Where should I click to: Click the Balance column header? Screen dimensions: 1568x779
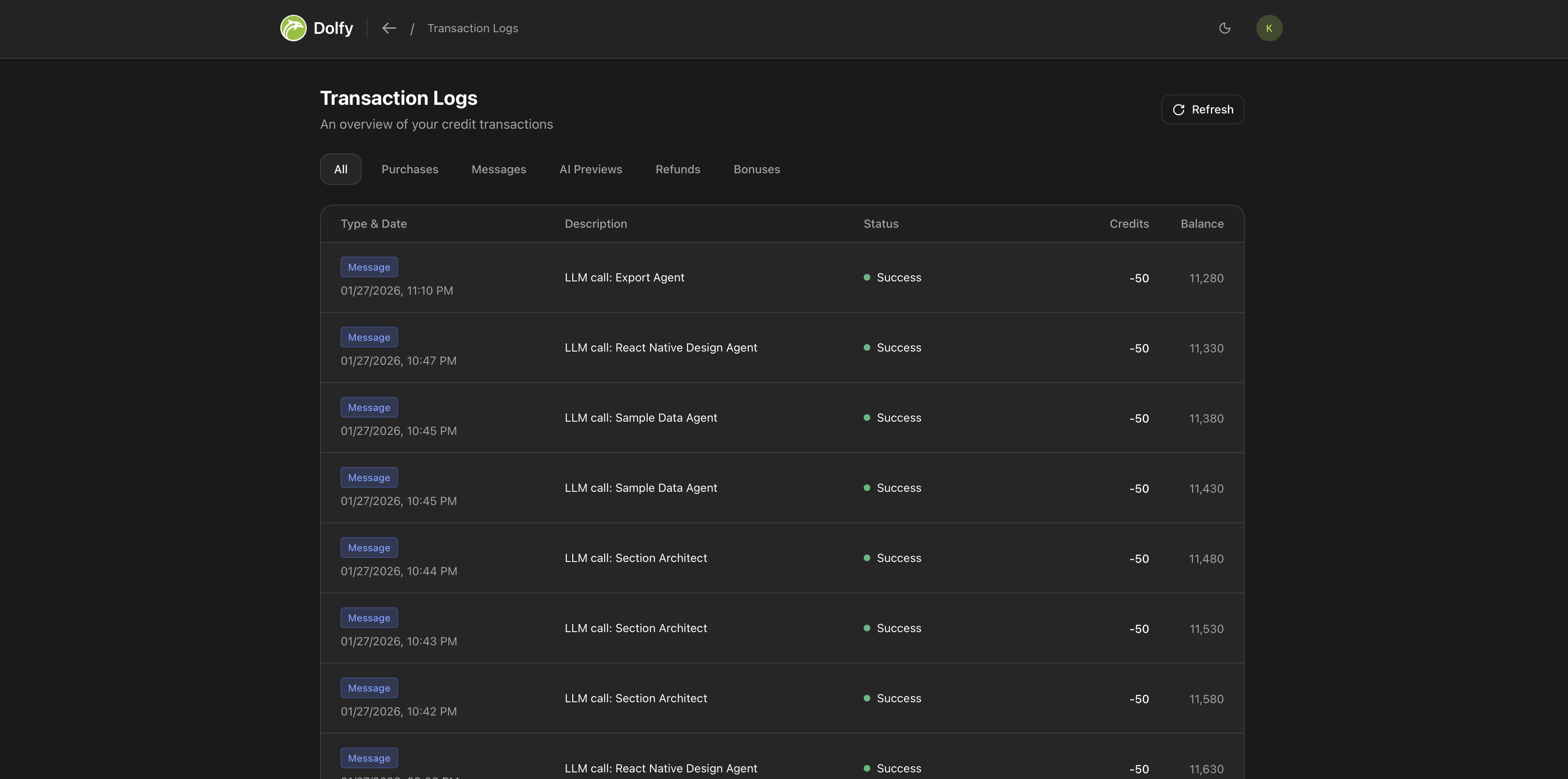click(x=1201, y=224)
